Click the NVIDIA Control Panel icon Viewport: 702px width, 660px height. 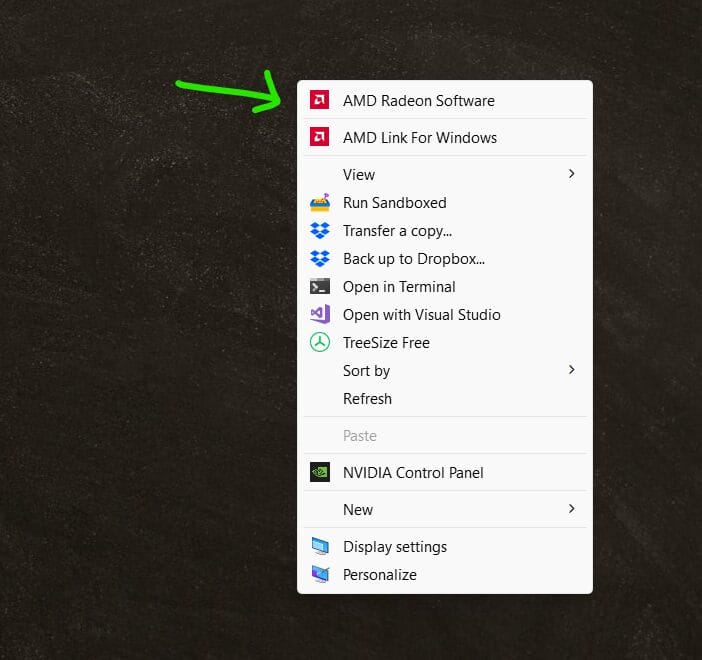point(320,472)
